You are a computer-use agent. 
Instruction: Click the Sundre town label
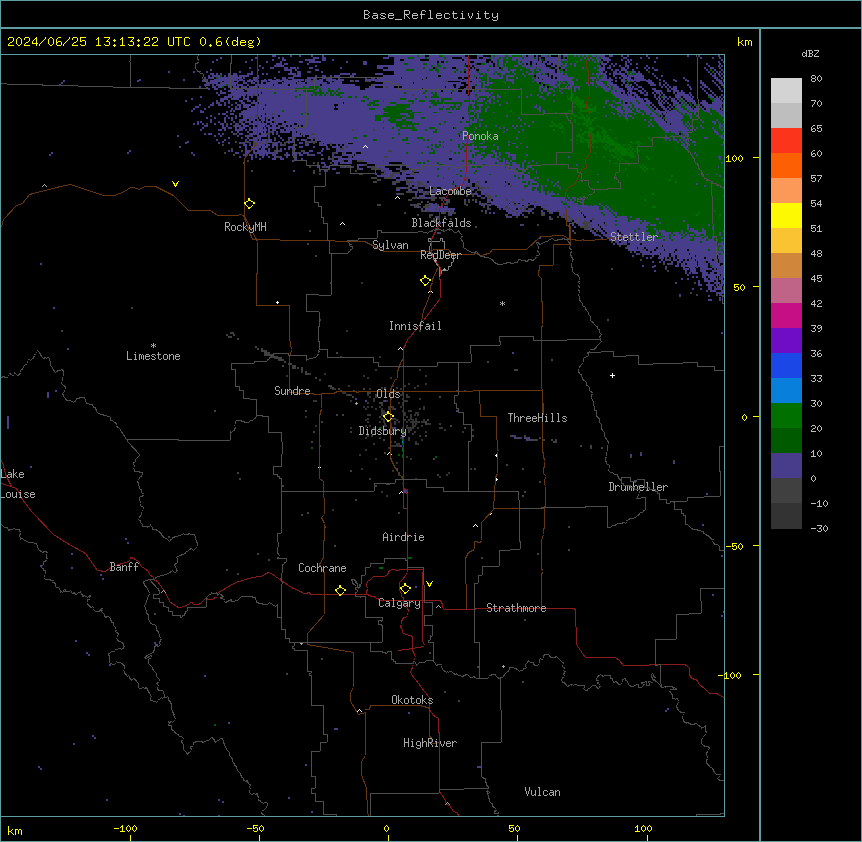[292, 391]
